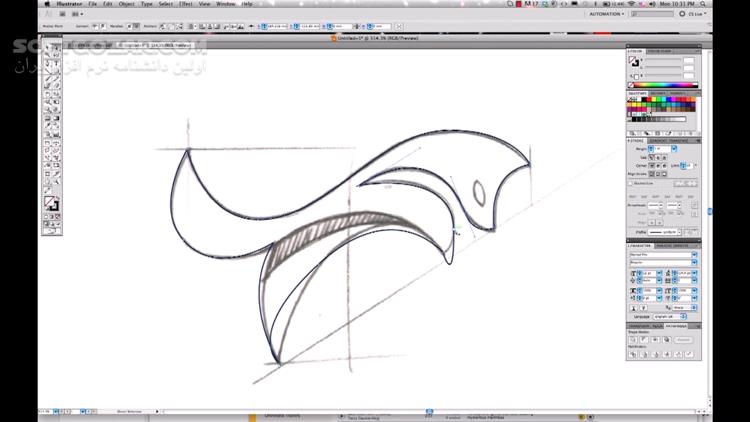Select the butt cap stroke icon
This screenshot has width=750, height=422.
[651, 157]
